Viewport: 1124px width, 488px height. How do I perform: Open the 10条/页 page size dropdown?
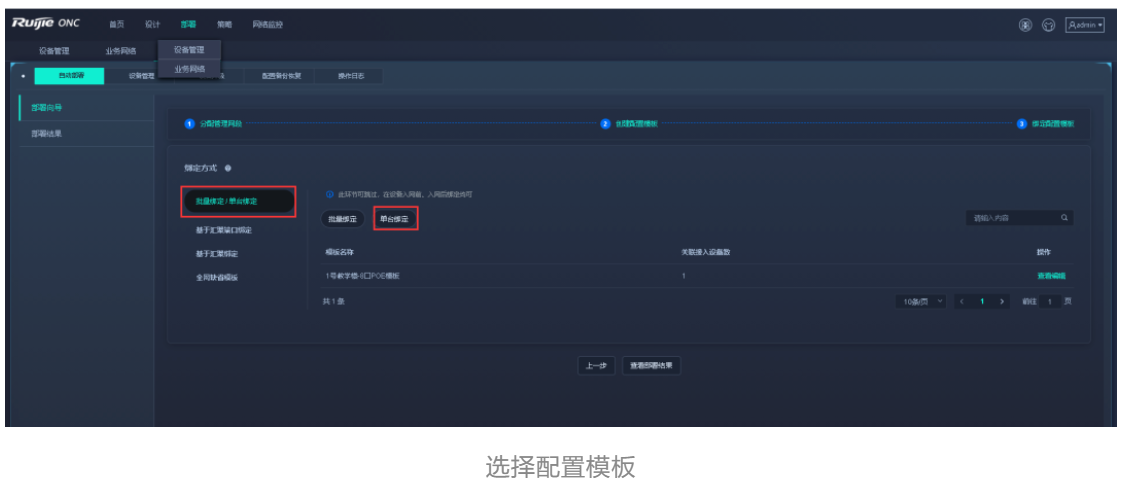921,301
